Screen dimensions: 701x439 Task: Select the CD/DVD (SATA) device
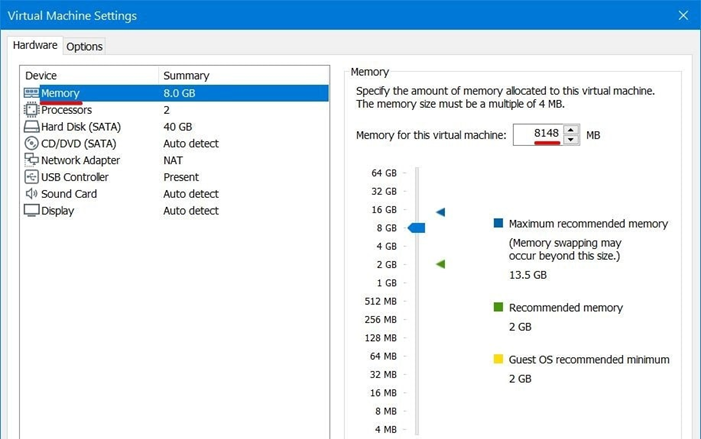[x=175, y=144]
